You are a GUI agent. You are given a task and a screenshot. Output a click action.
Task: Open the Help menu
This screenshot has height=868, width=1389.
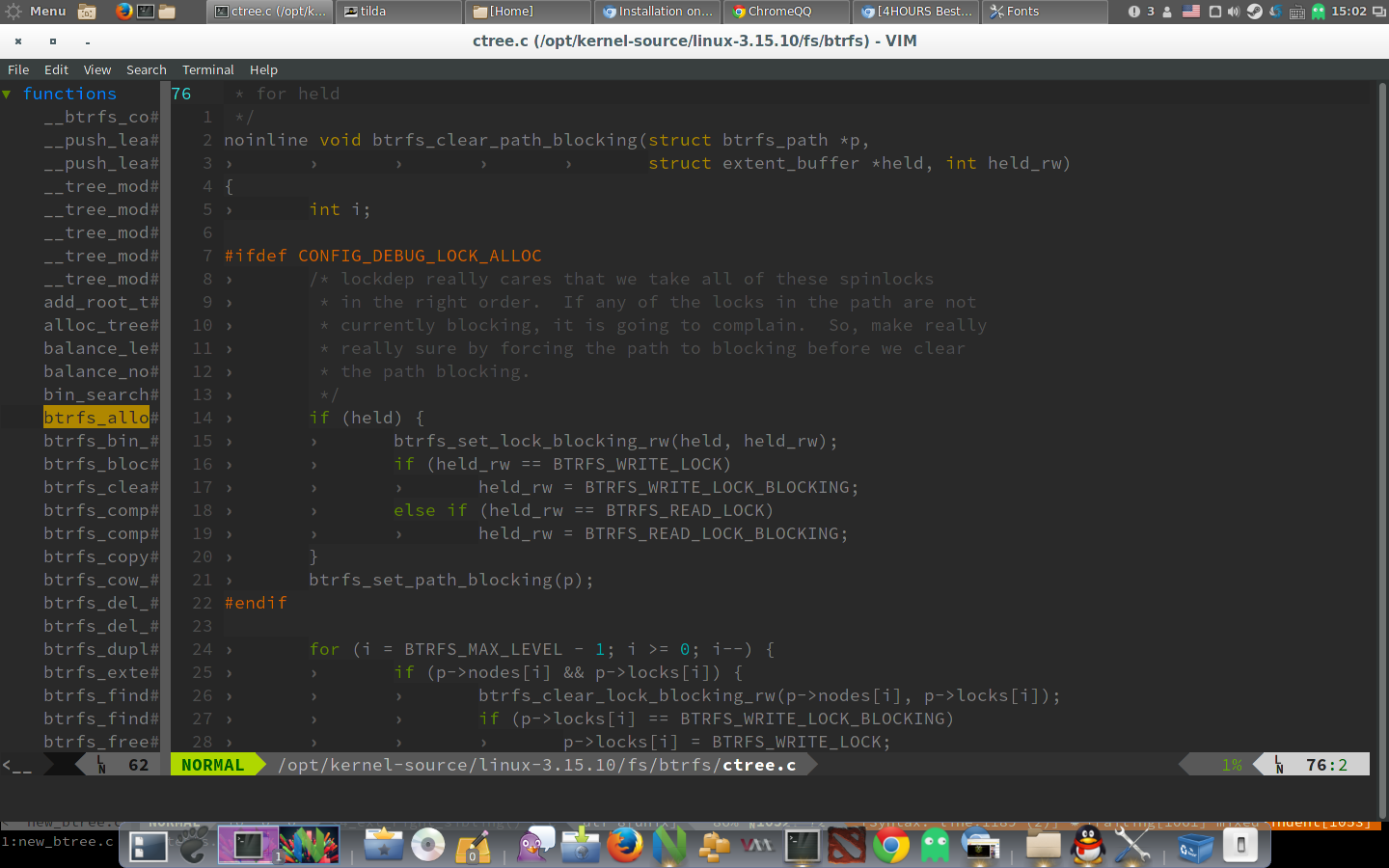coord(263,69)
